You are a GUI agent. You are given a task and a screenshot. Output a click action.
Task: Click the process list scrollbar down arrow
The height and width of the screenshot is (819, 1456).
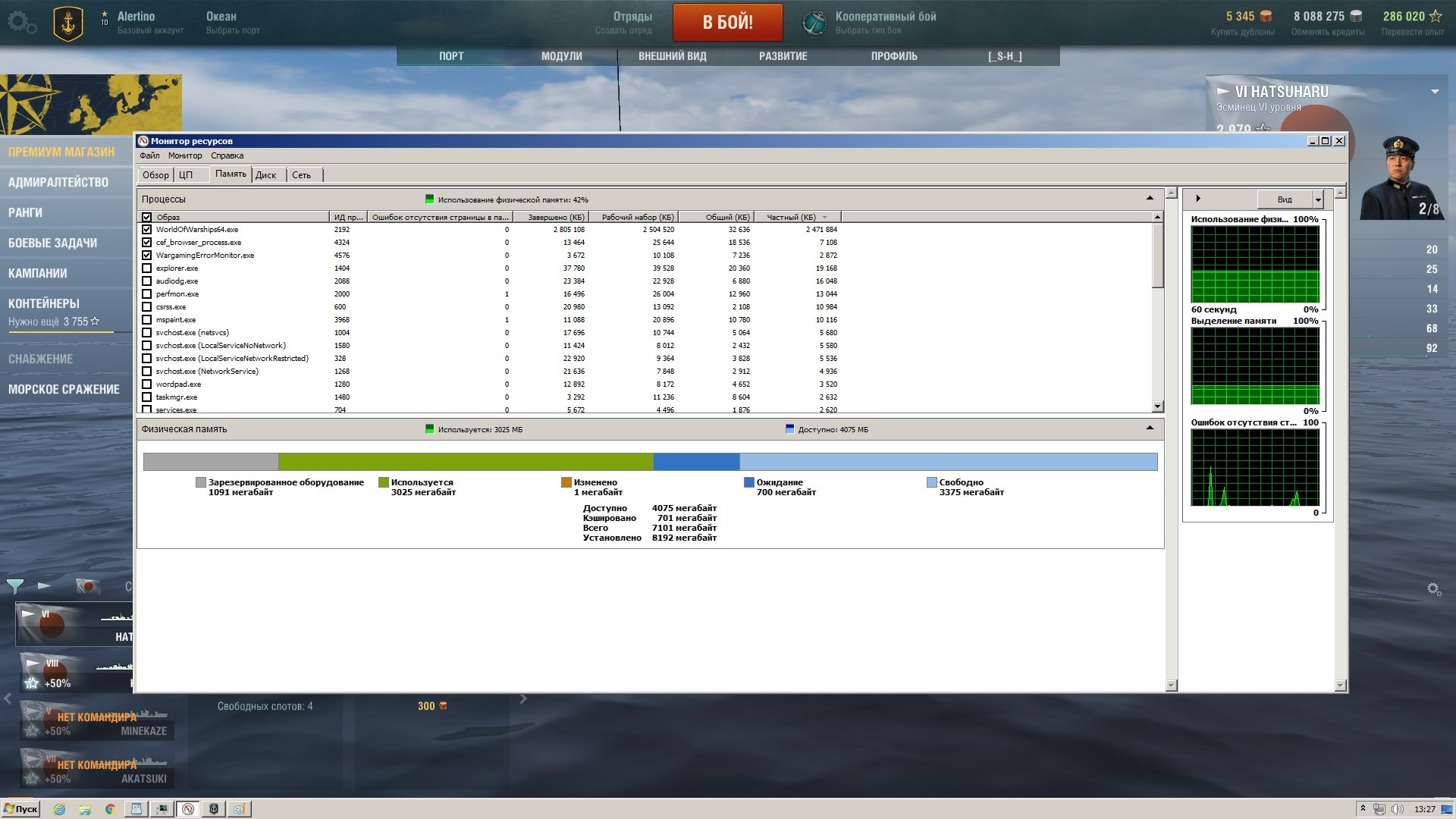(1157, 406)
